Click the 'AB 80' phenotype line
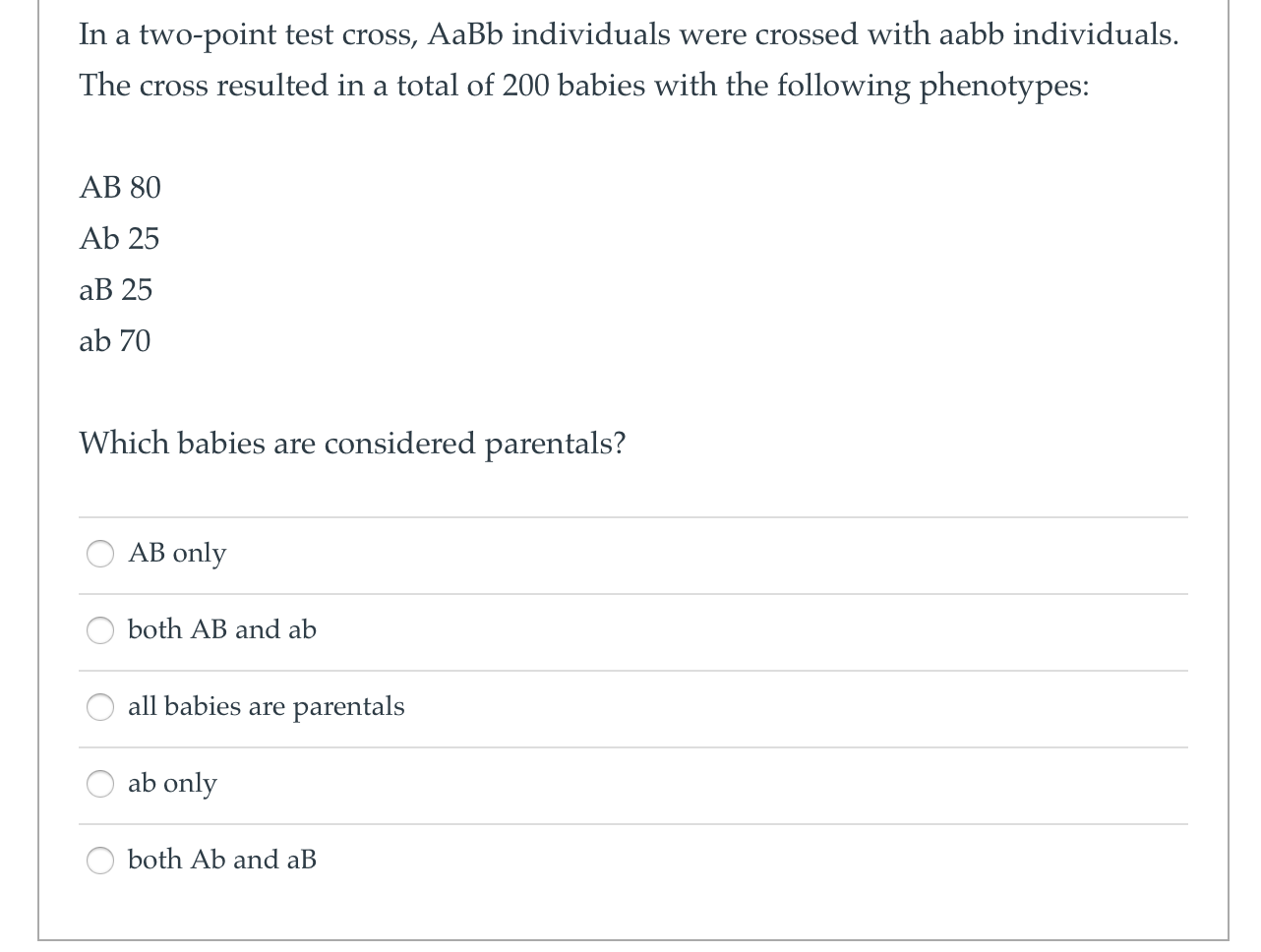This screenshot has width=1261, height=952. click(119, 187)
